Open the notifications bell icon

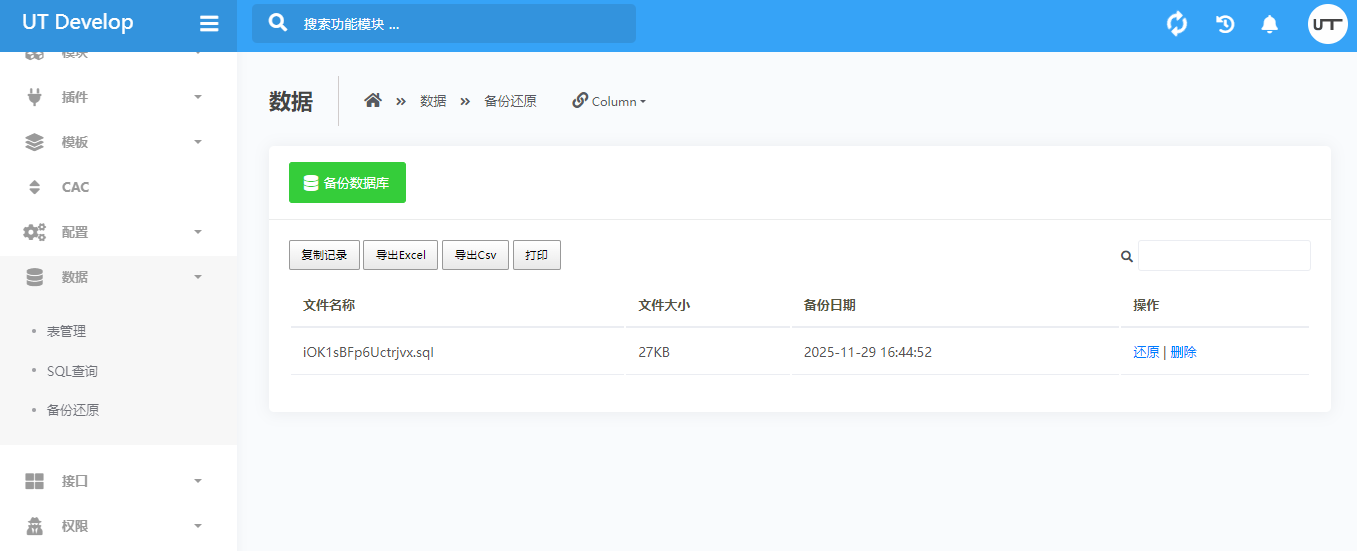pyautogui.click(x=1269, y=24)
